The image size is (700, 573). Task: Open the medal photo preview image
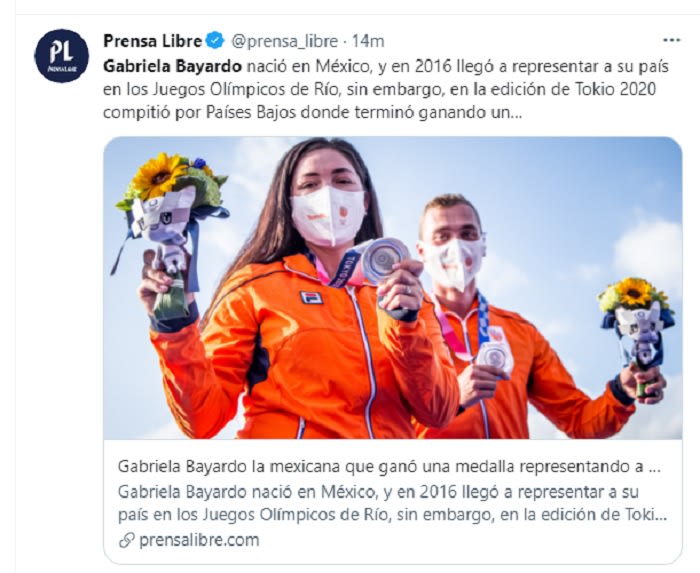click(x=393, y=288)
